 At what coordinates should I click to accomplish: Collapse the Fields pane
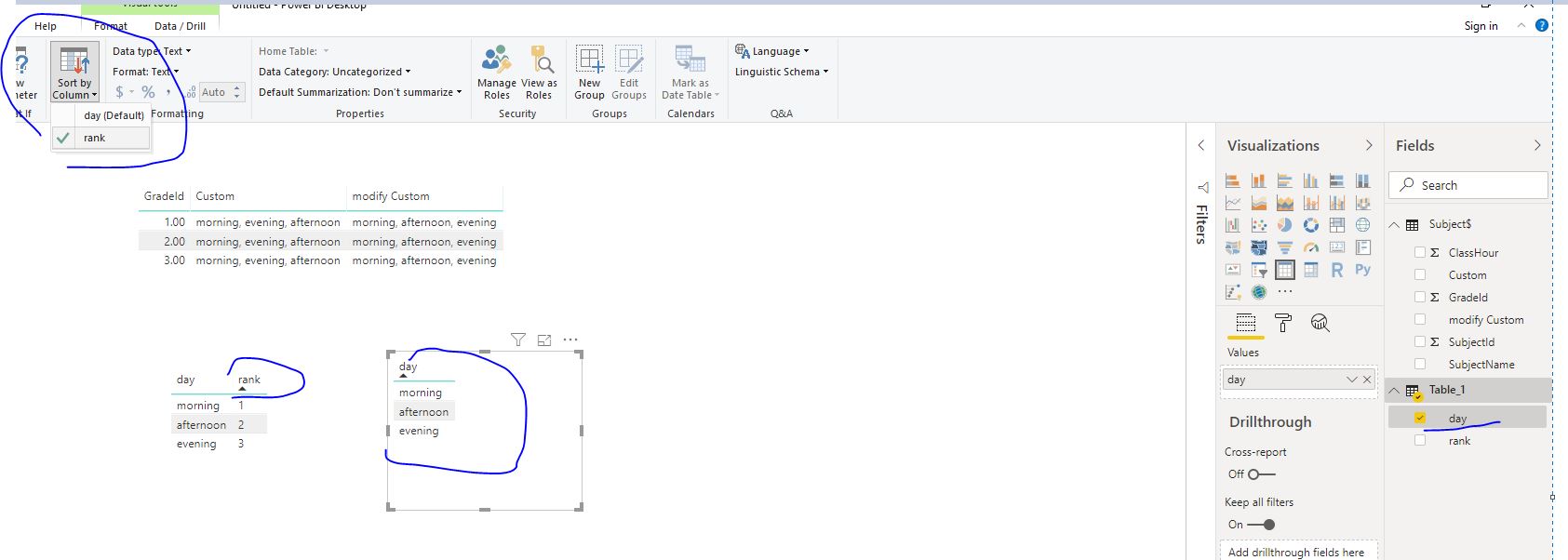pos(1537,145)
